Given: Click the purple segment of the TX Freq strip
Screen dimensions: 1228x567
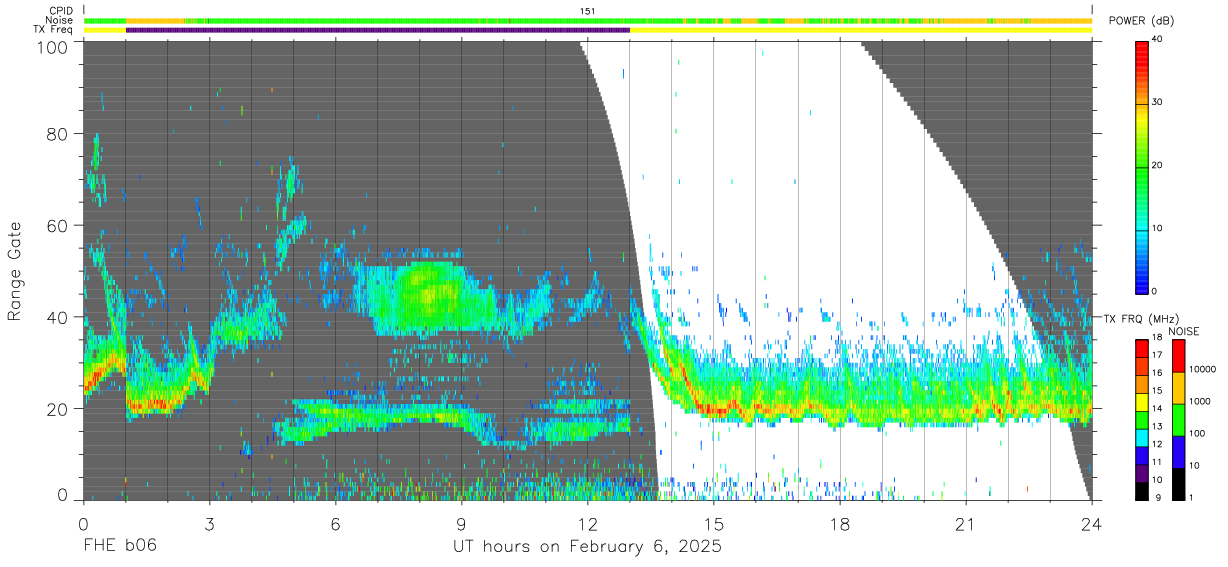Looking at the screenshot, I should (378, 30).
